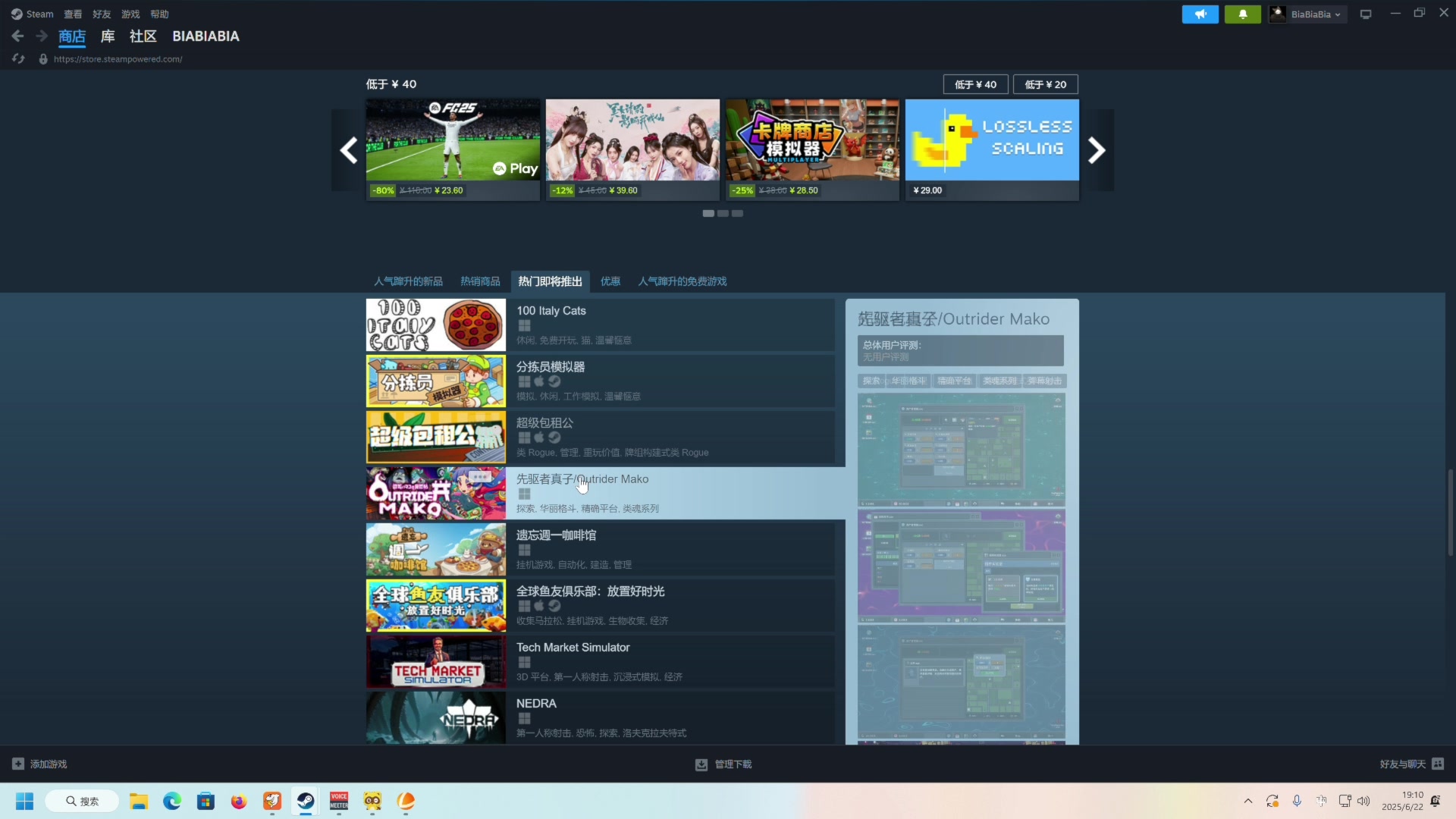Open Windows Start menu

click(24, 801)
